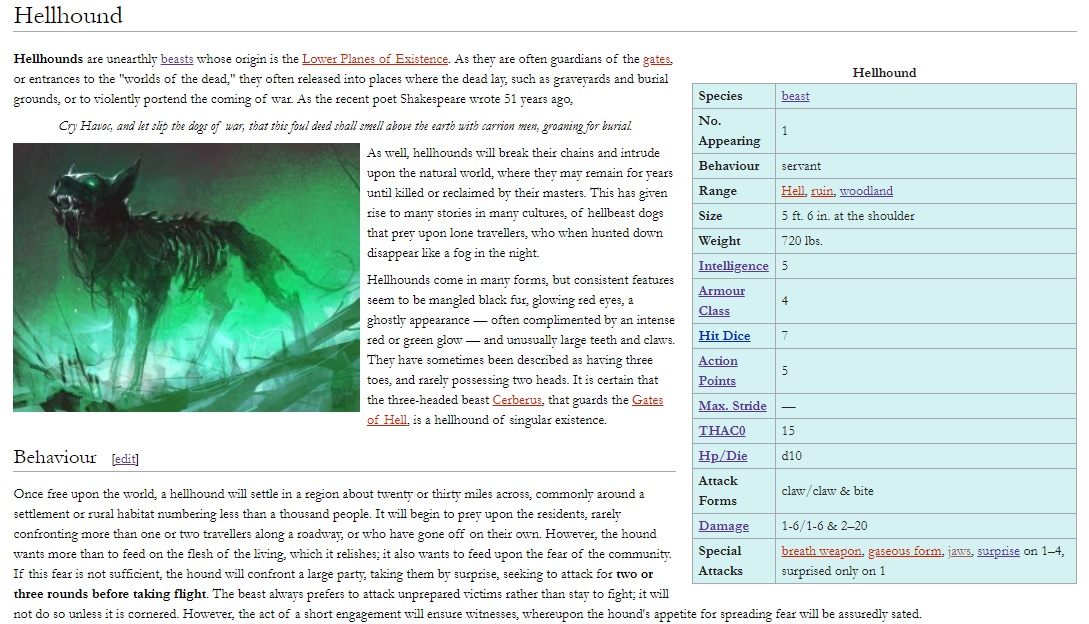This screenshot has height=624, width=1089.
Task: Open the 'beast' species link in infobox
Action: coord(795,96)
